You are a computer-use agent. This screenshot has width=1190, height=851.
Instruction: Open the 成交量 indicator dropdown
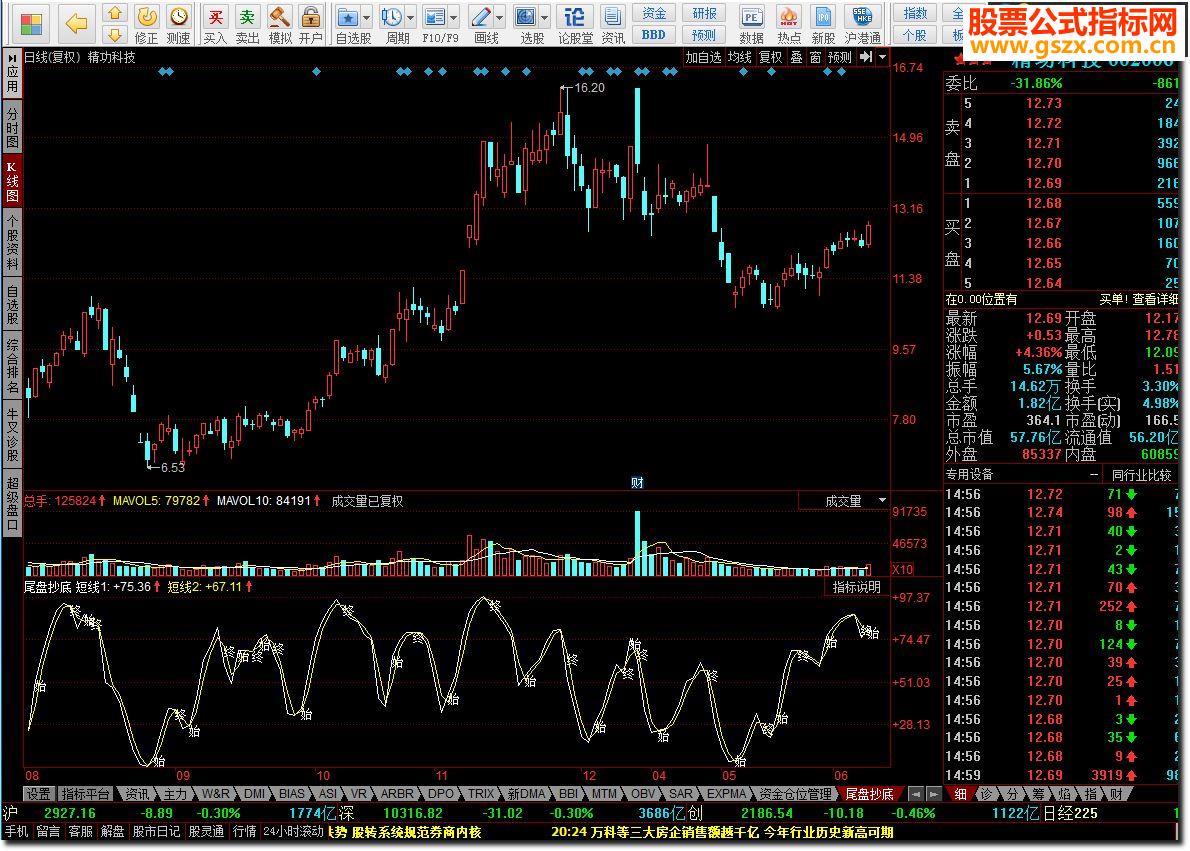click(882, 500)
